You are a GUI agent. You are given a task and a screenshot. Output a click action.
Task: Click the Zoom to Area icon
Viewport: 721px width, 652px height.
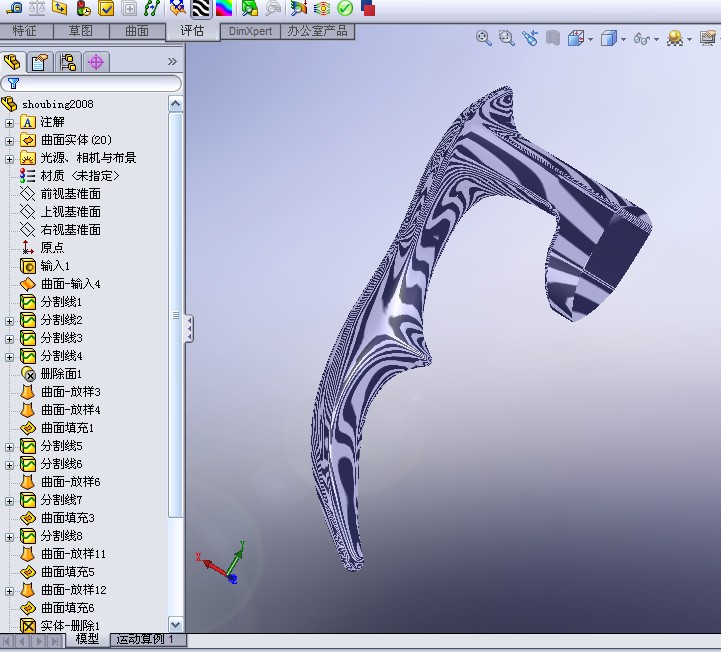click(507, 38)
